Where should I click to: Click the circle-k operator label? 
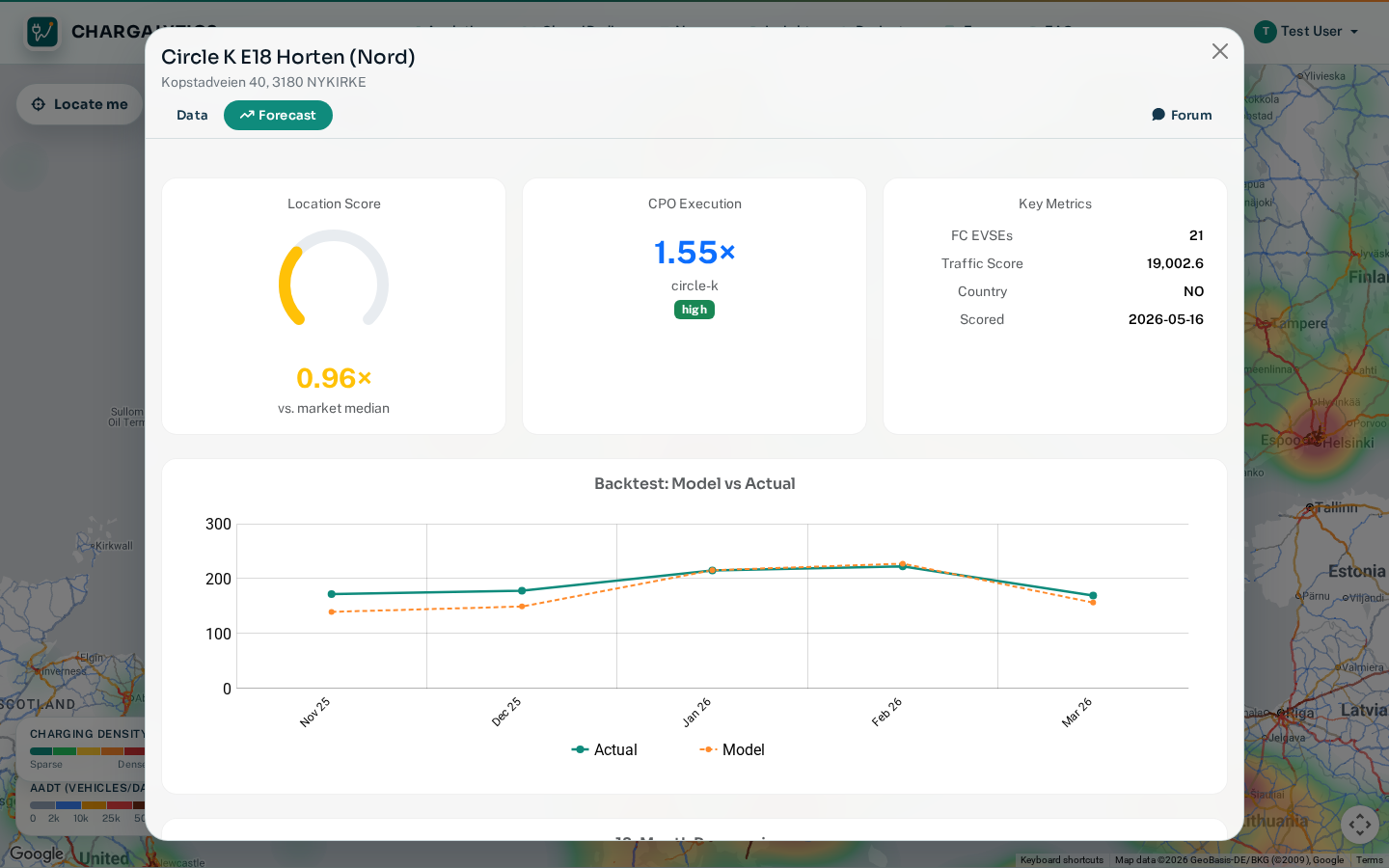(694, 285)
